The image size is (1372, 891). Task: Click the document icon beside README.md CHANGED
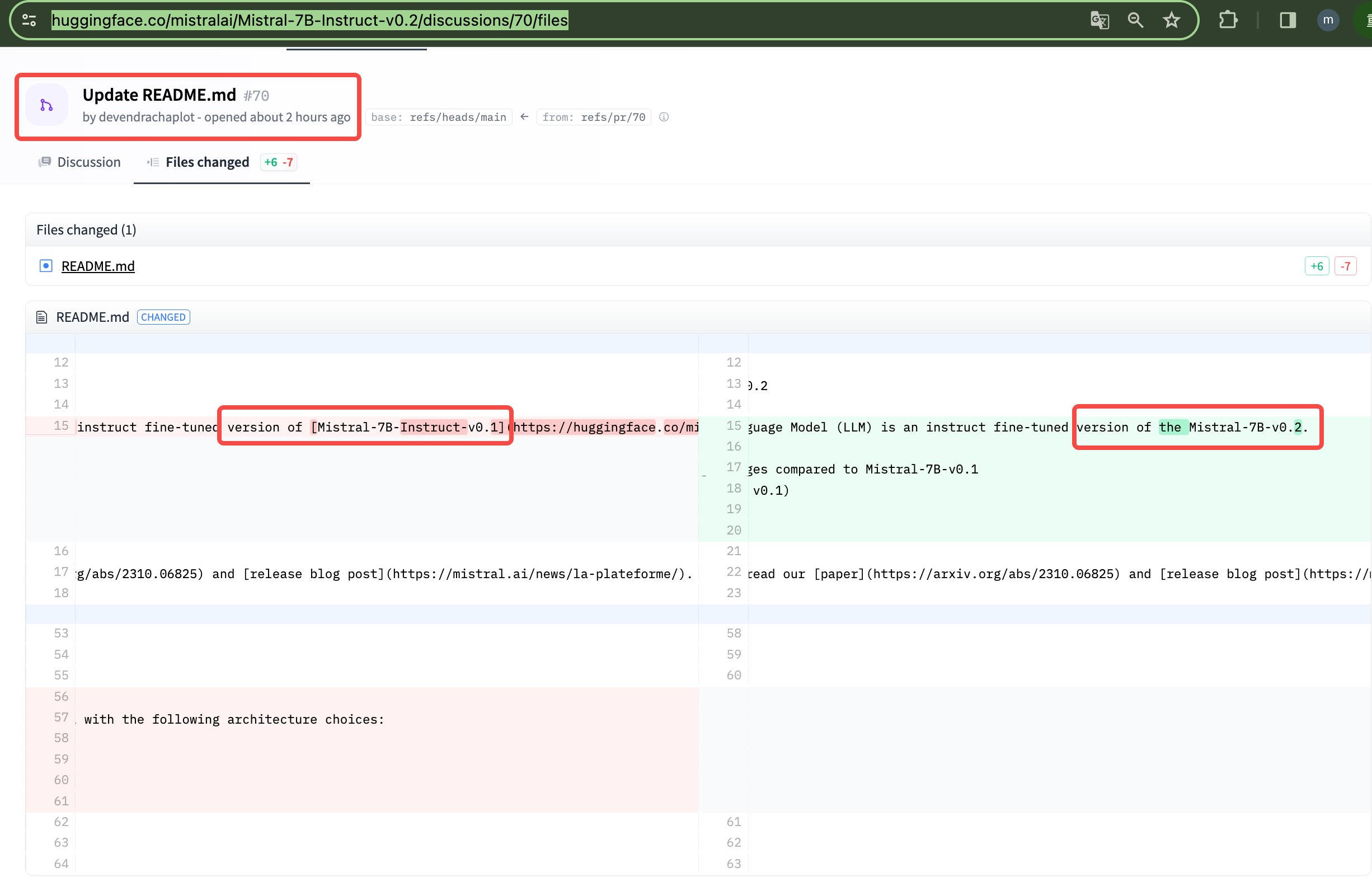[41, 317]
